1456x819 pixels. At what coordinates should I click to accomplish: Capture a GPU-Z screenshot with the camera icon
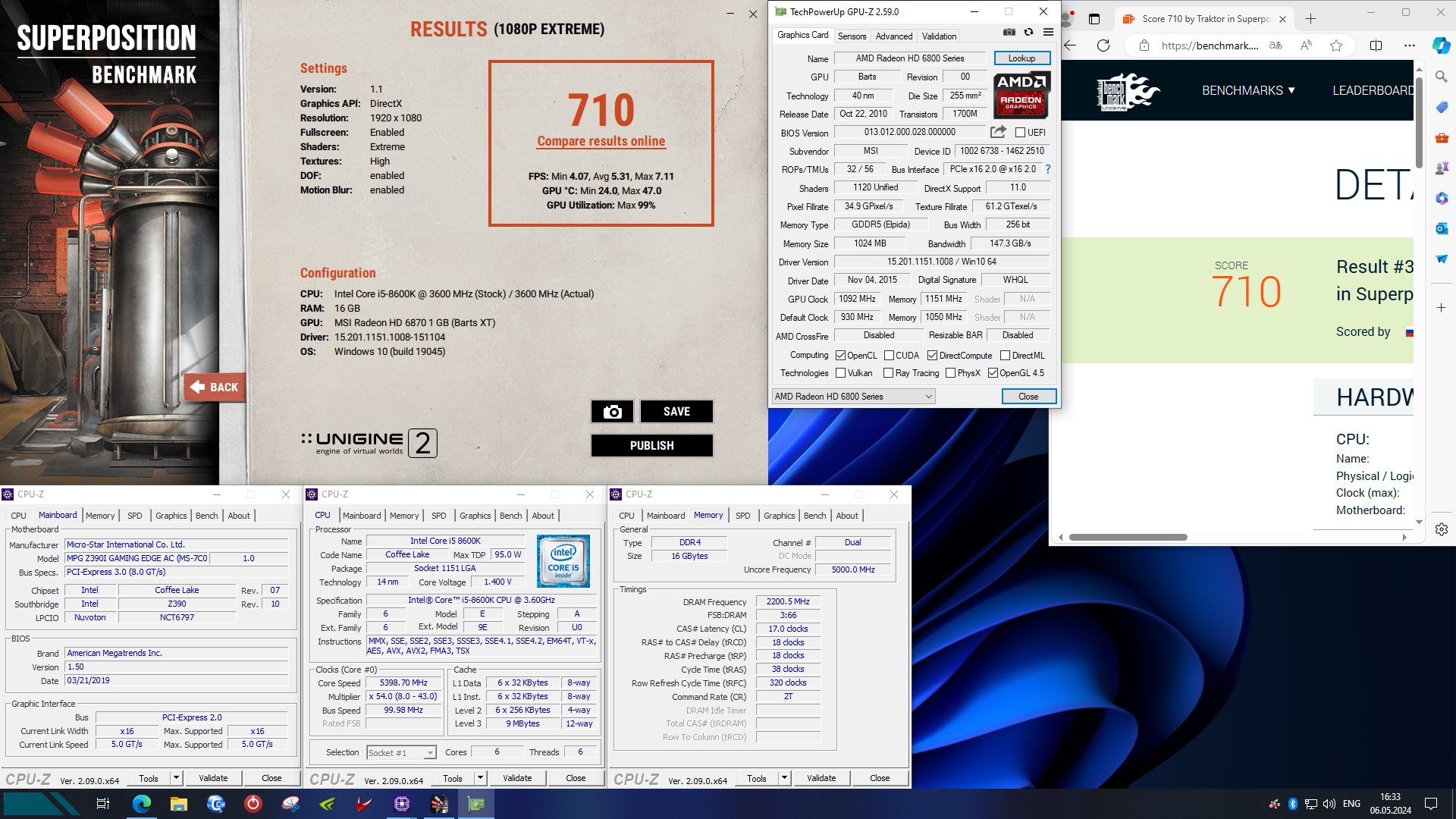pos(1009,32)
